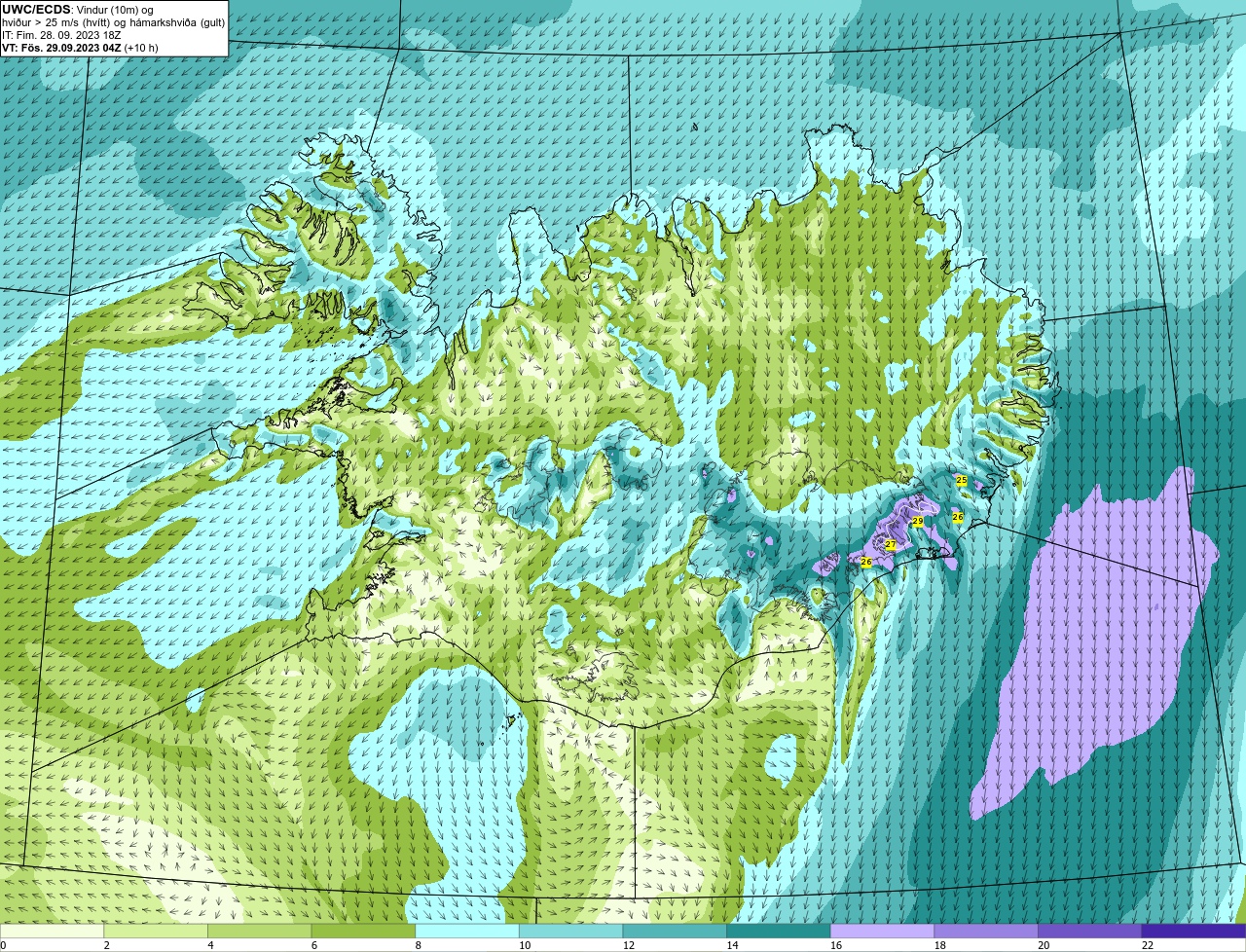1246x952 pixels.
Task: Click the legend scale number 4
Action: click(210, 945)
